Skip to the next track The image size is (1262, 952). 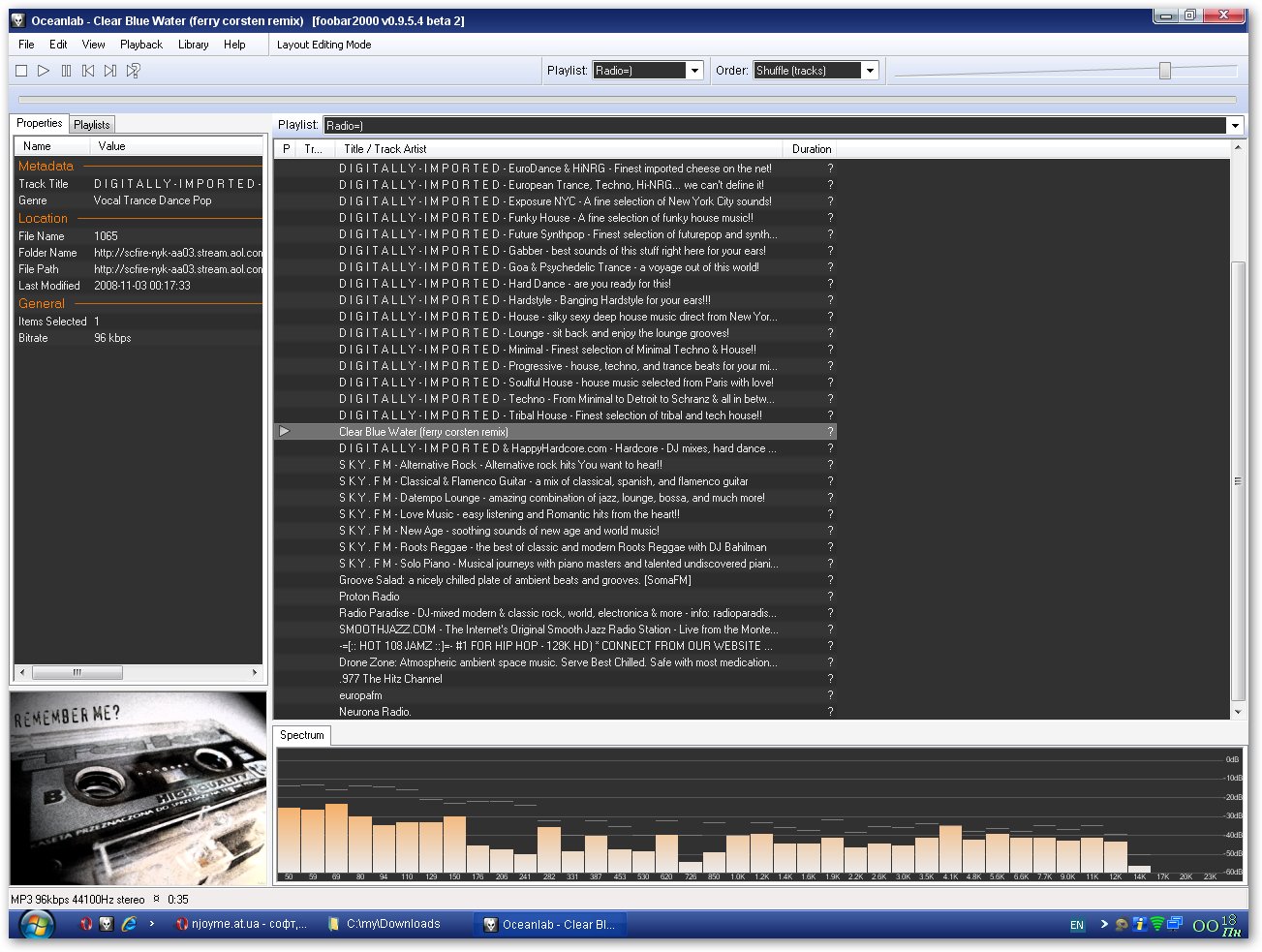click(110, 71)
